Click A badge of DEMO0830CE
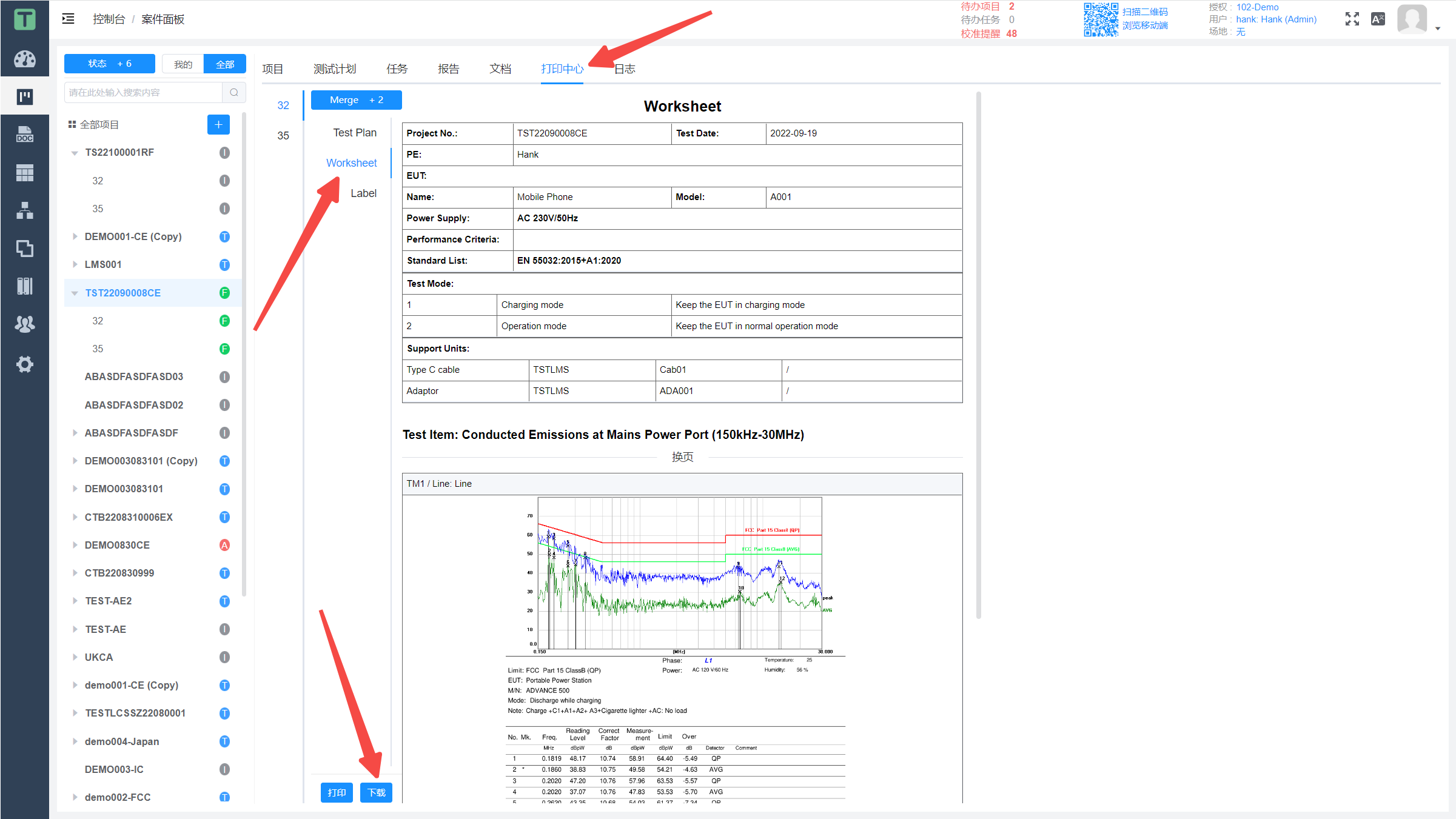1456x819 pixels. (224, 545)
